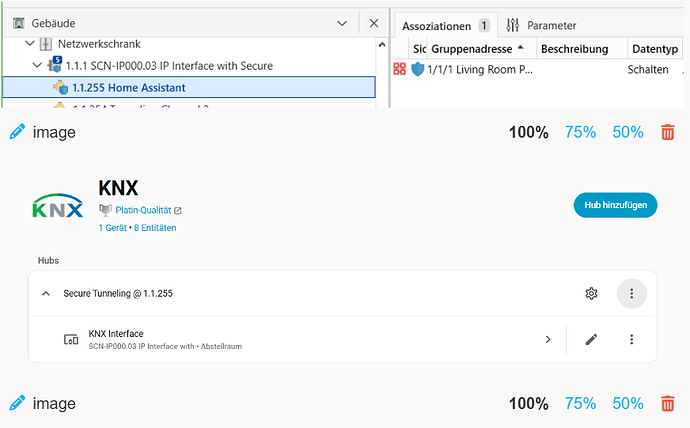This screenshot has width=690, height=428.
Task: Set second image size to 75%
Action: point(580,403)
